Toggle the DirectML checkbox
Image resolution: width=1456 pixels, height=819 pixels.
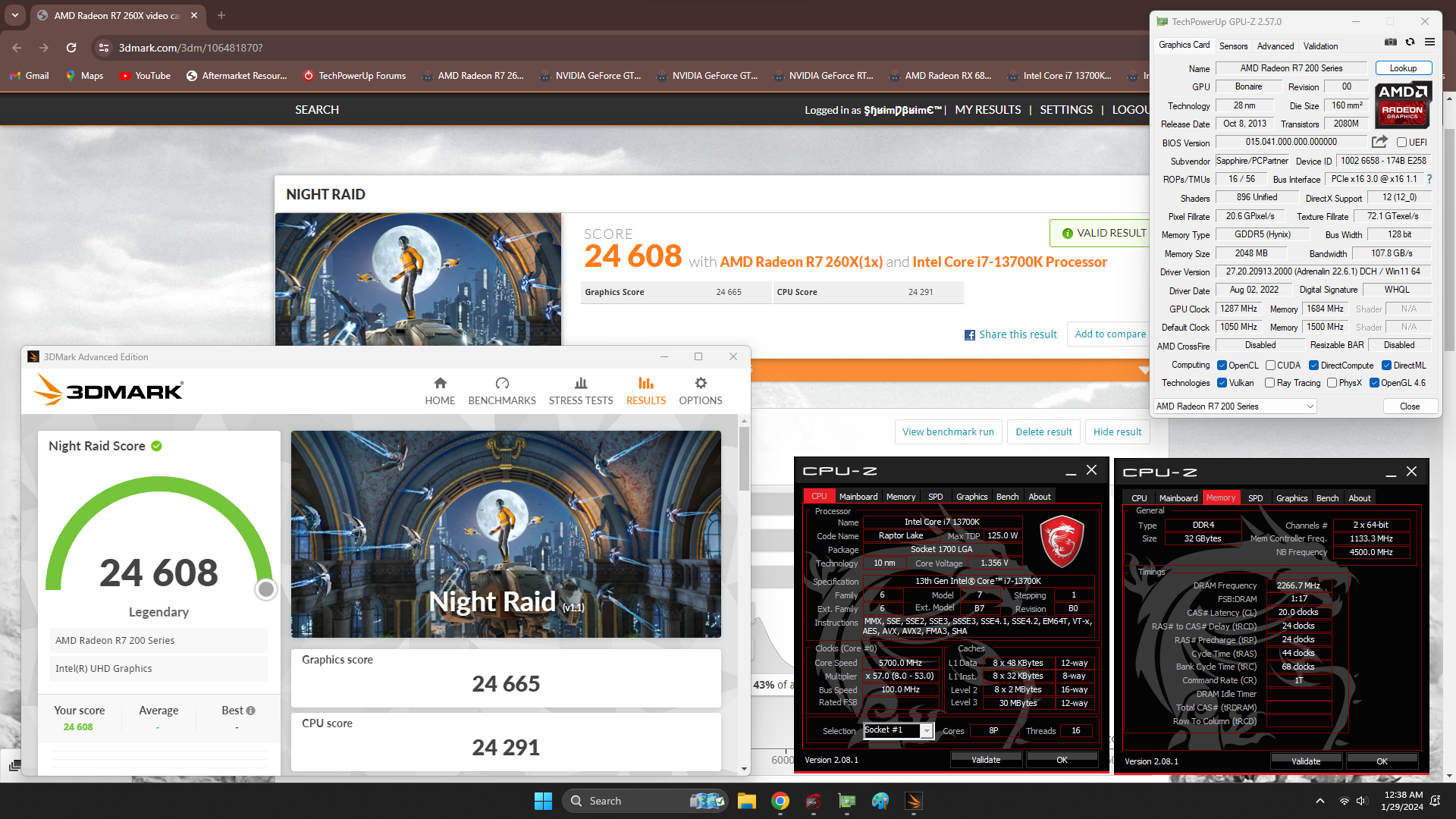(x=1386, y=366)
